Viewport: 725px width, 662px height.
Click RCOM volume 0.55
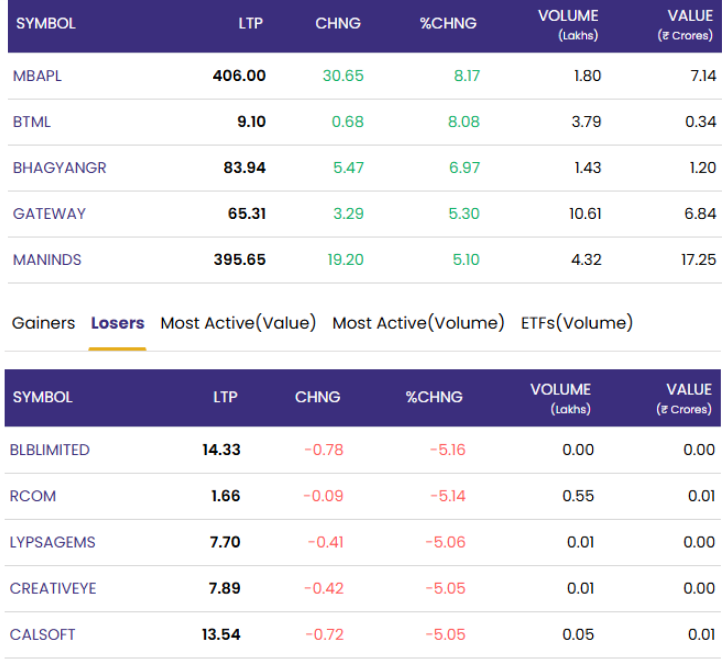[x=578, y=496]
